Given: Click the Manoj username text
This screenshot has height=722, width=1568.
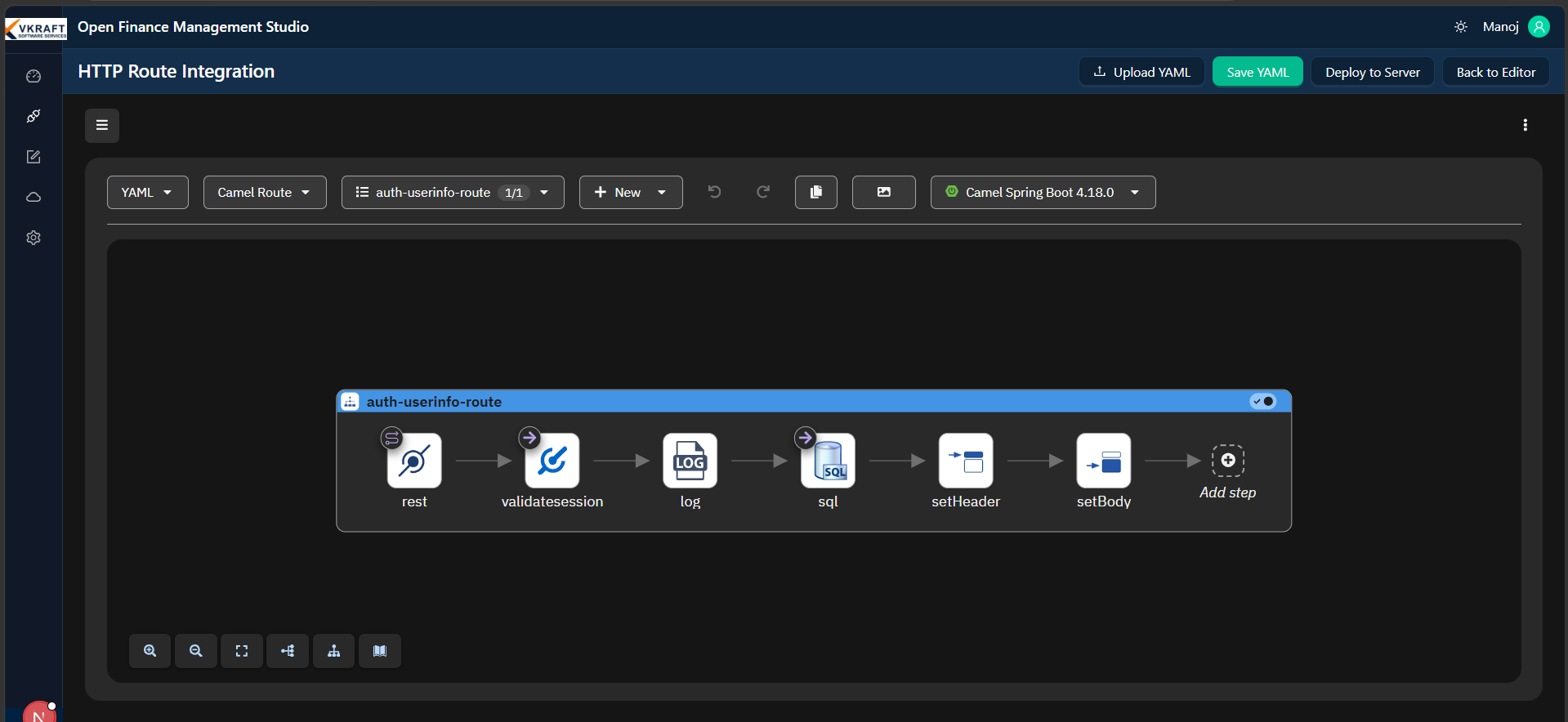Looking at the screenshot, I should pos(1501,27).
